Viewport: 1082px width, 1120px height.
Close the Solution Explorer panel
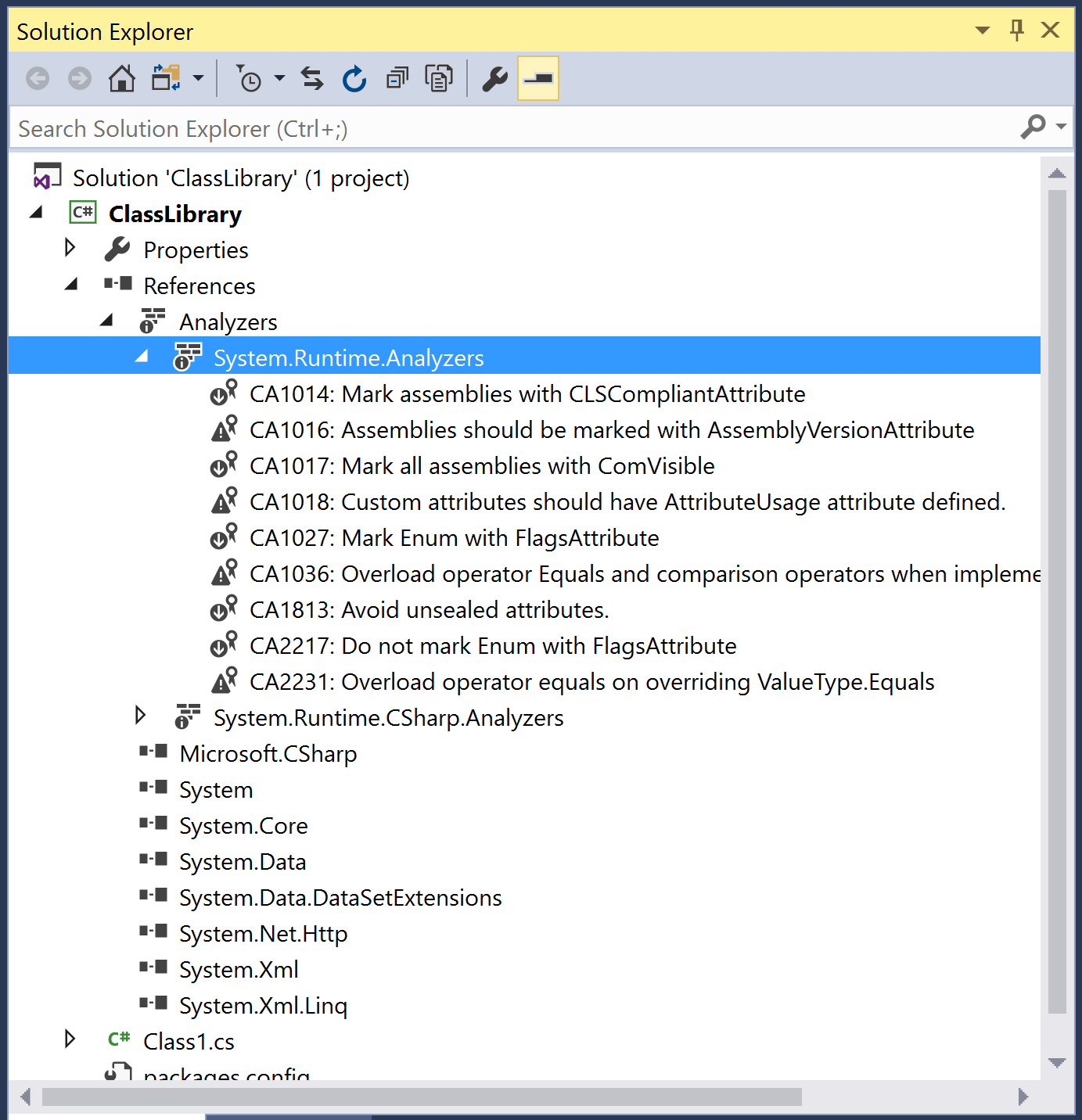point(1051,31)
